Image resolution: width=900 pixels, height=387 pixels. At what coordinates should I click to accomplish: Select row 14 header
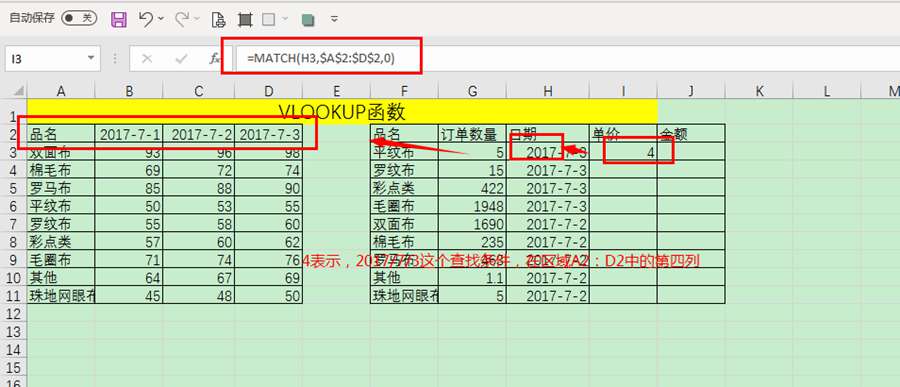(13, 349)
